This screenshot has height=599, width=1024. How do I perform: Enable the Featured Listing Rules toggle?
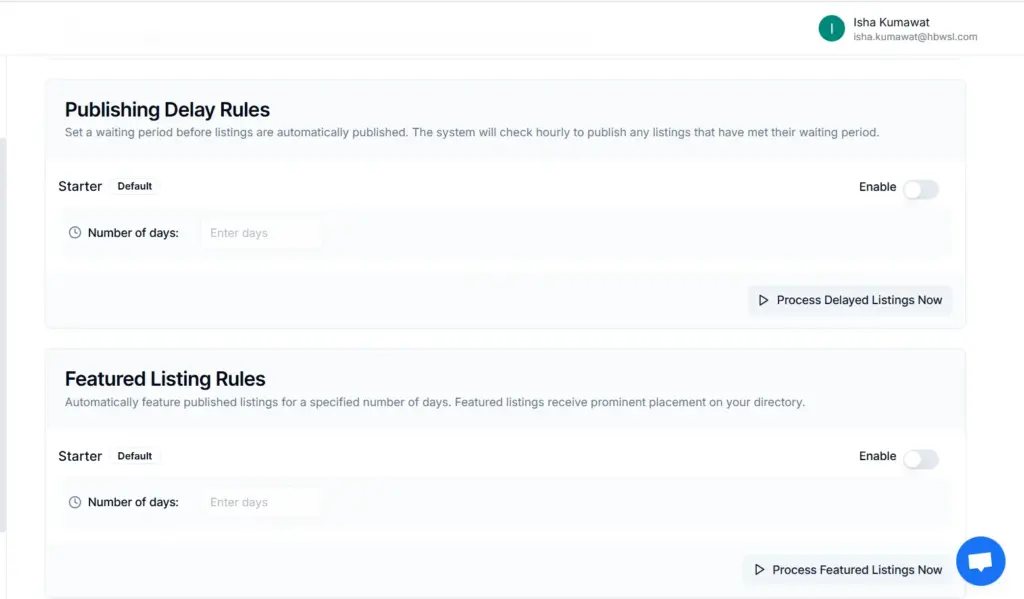tap(921, 459)
